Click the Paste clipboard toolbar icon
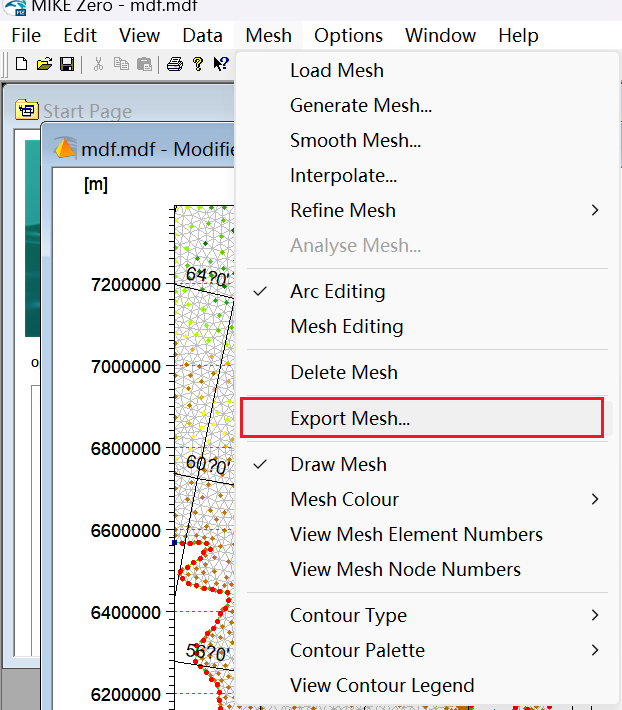 [x=144, y=64]
